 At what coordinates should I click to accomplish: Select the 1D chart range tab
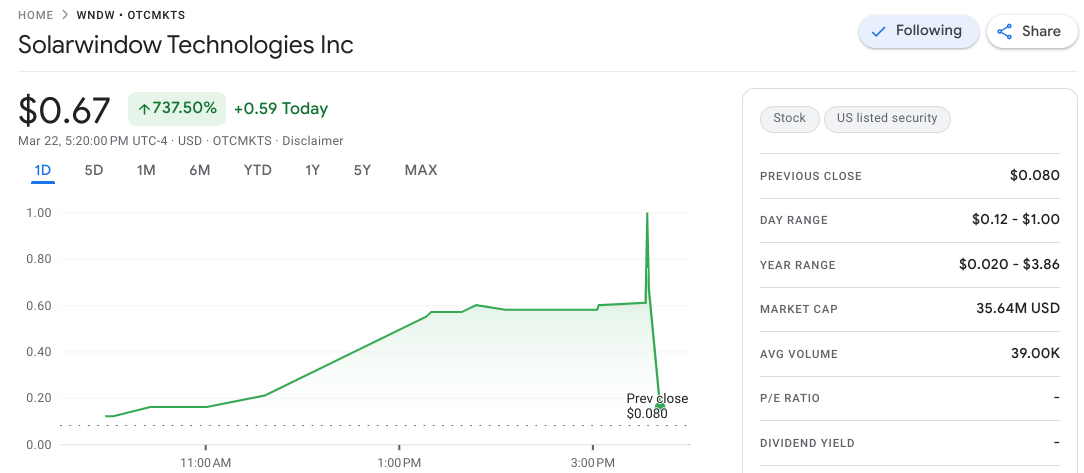(x=42, y=170)
